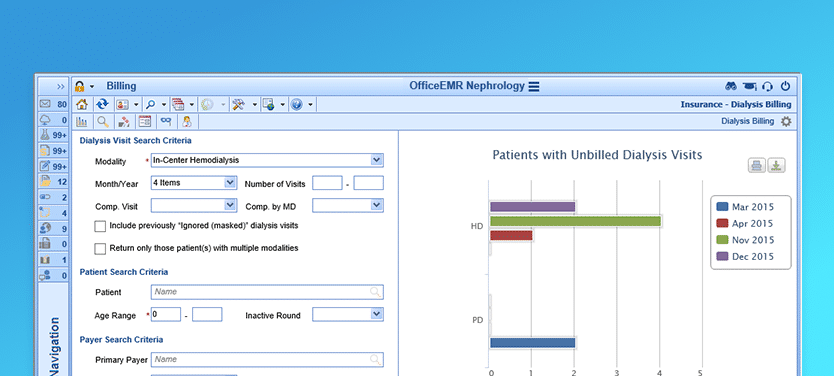
Task: Click the Age Range minimum field
Action: (166, 314)
